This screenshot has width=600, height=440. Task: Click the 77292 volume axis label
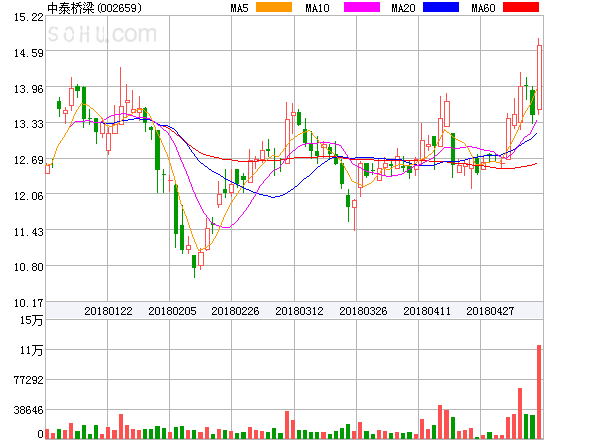click(29, 380)
